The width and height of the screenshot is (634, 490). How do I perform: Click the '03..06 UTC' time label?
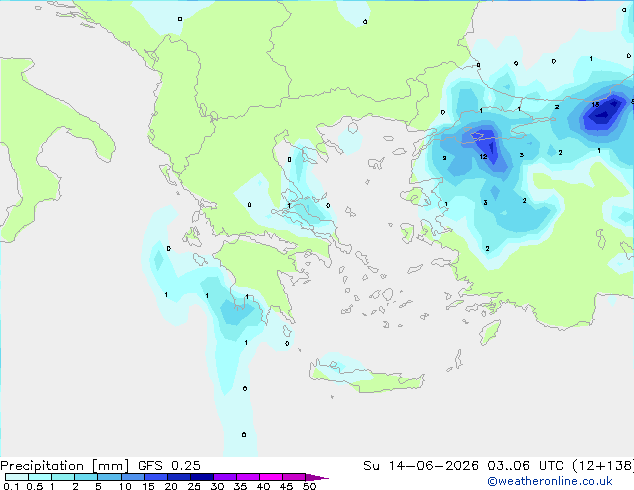pyautogui.click(x=525, y=466)
